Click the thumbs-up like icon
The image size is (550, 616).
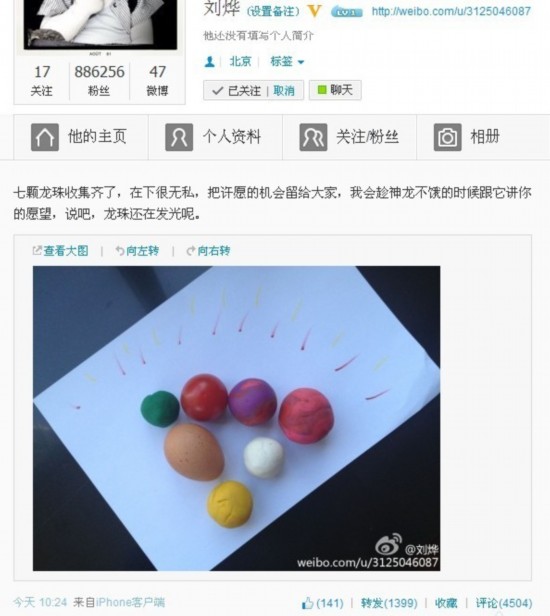click(307, 603)
